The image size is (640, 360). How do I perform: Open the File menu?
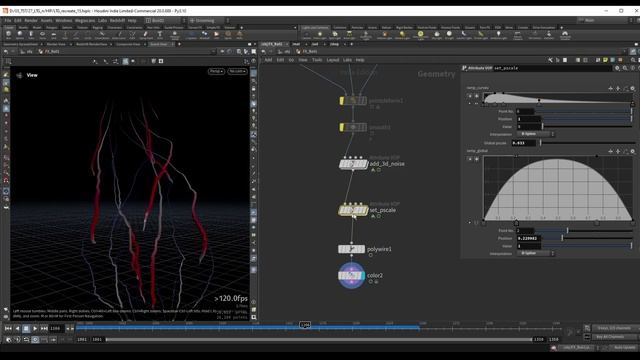coord(8,20)
